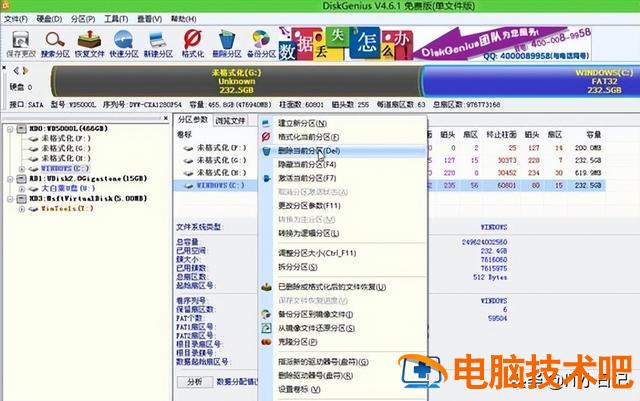Open the 查看(V) menu
The width and height of the screenshot is (640, 401).
coord(149,19)
